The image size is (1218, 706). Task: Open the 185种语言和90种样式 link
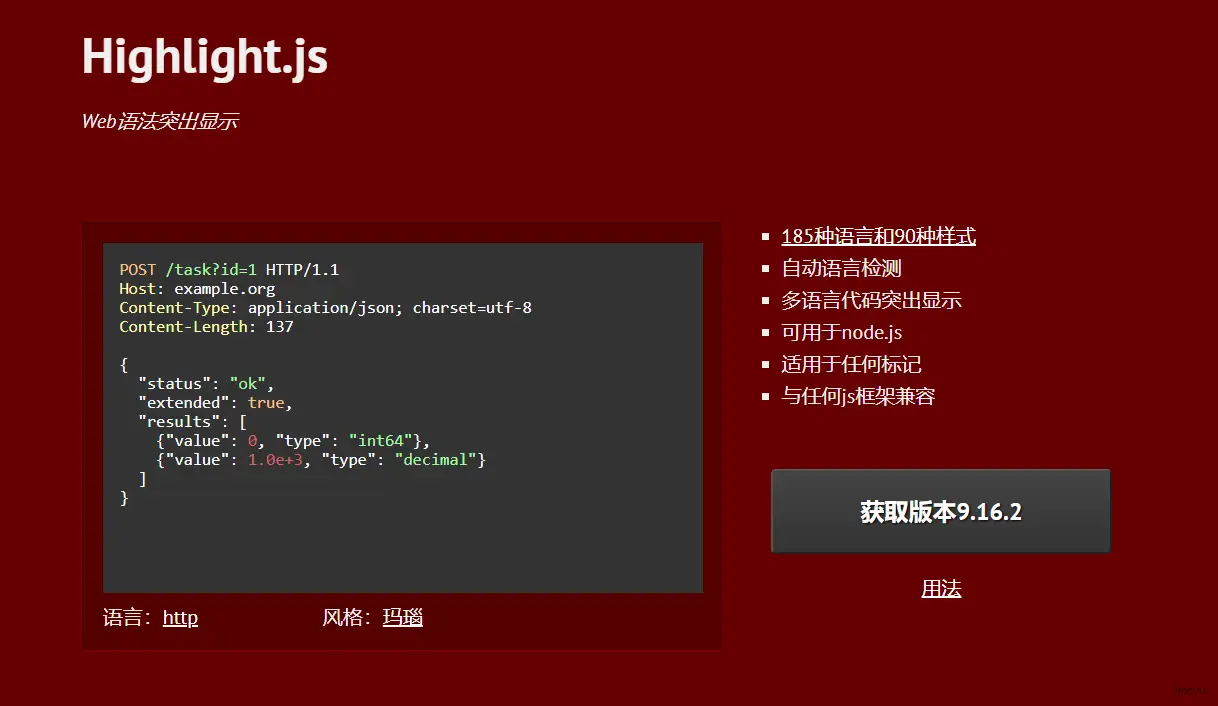pos(878,236)
